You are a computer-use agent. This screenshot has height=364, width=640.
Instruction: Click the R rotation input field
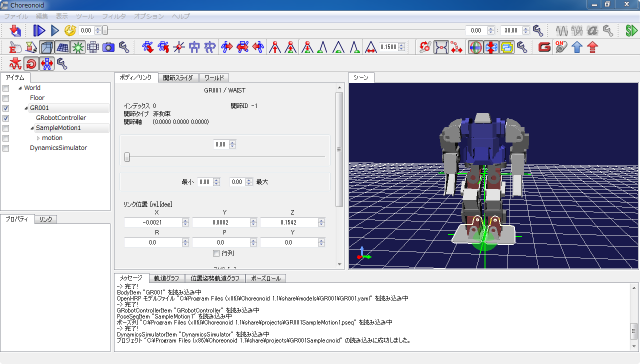(153, 242)
